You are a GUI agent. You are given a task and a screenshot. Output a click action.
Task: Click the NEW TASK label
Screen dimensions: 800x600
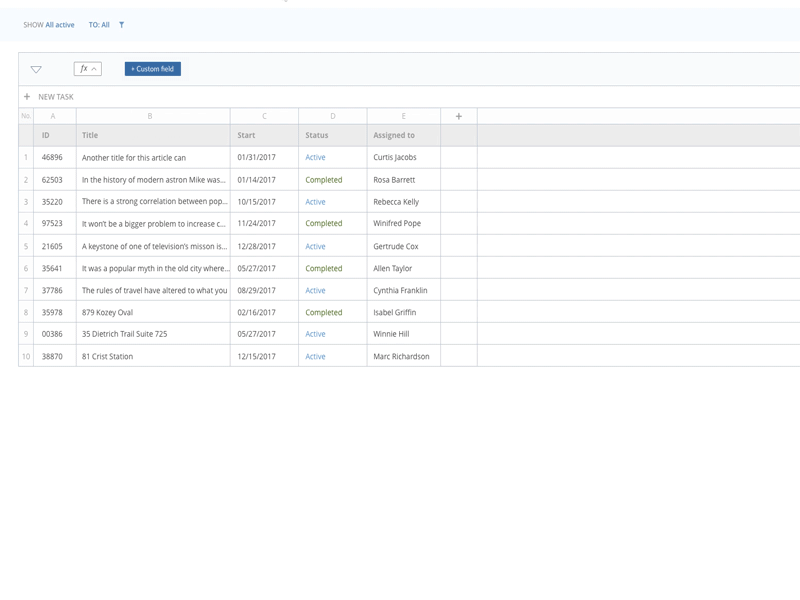(x=56, y=97)
